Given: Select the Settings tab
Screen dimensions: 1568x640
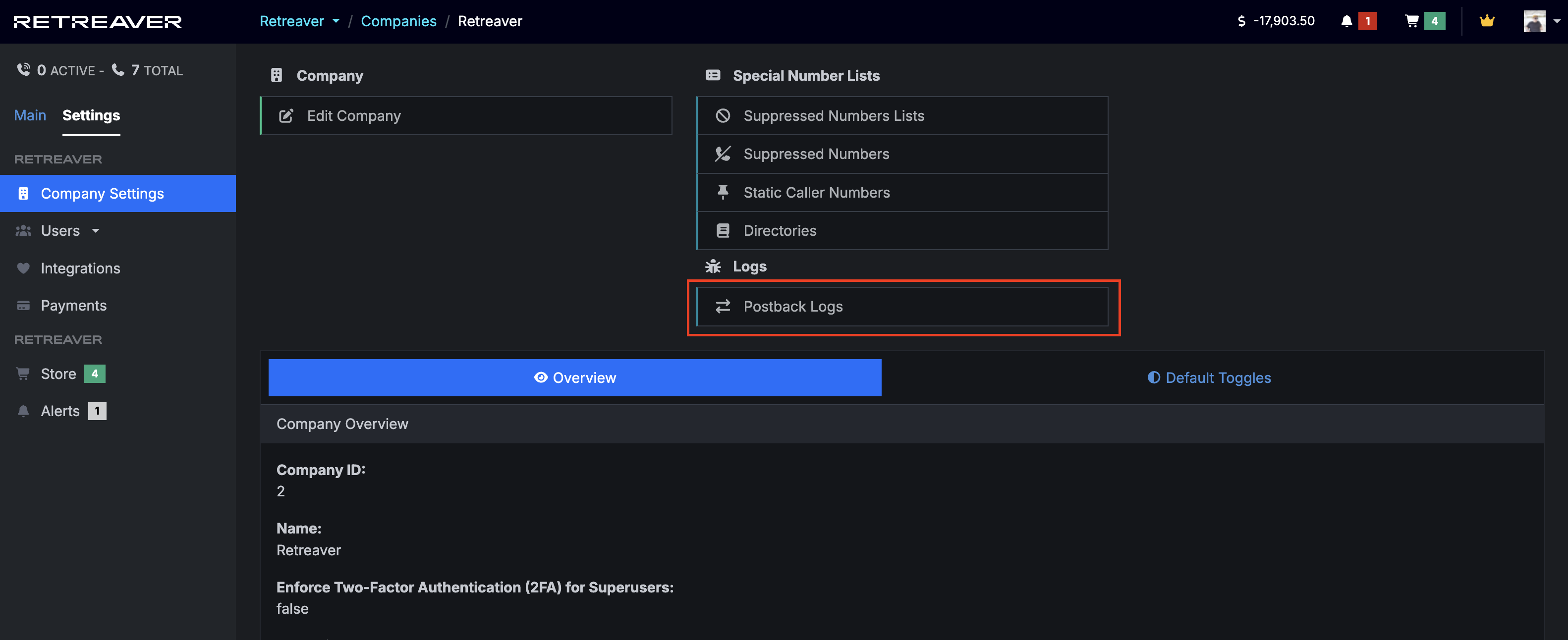Looking at the screenshot, I should (x=91, y=115).
